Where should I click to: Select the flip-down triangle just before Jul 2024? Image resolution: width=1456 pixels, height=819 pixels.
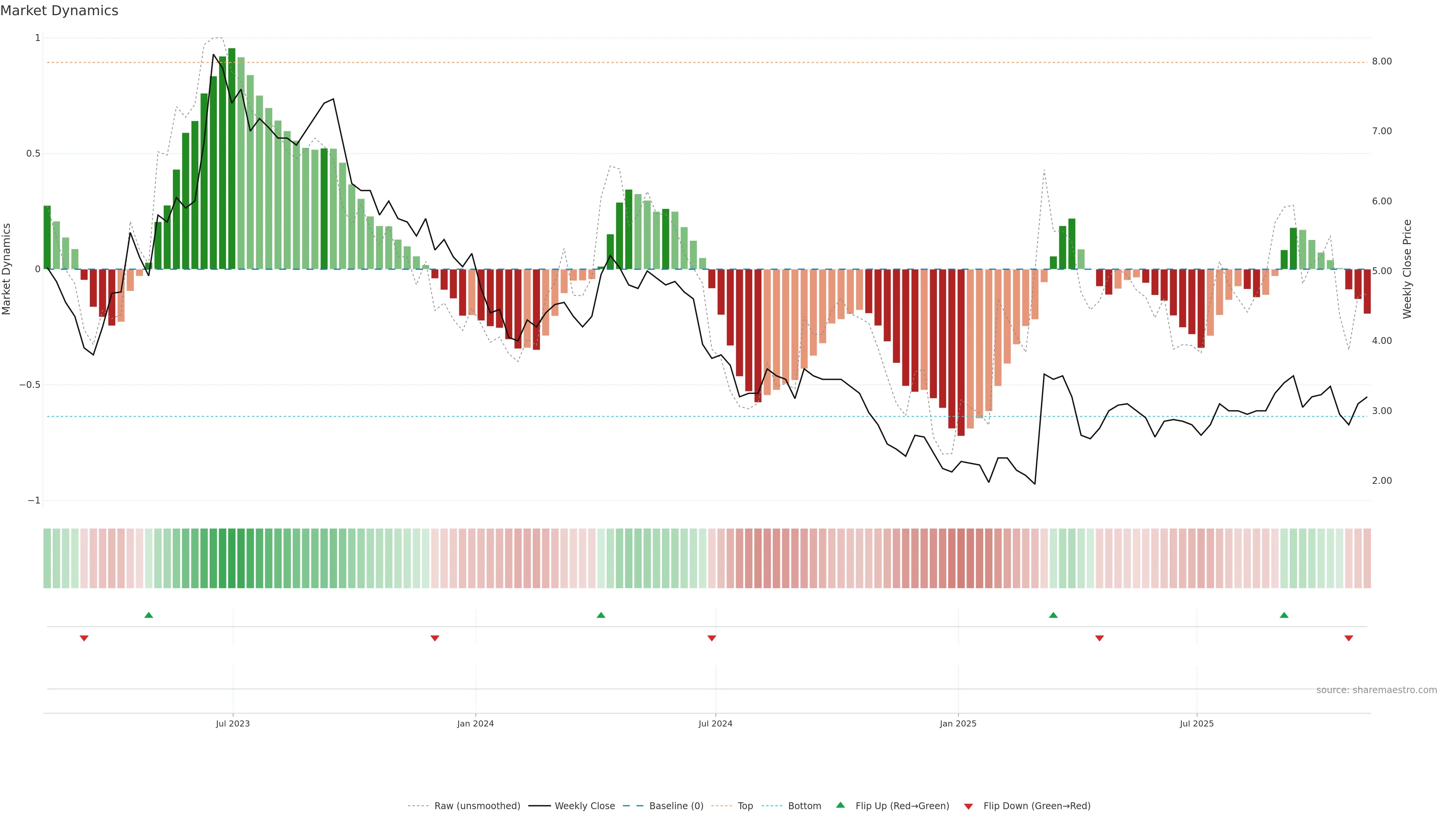pos(712,638)
